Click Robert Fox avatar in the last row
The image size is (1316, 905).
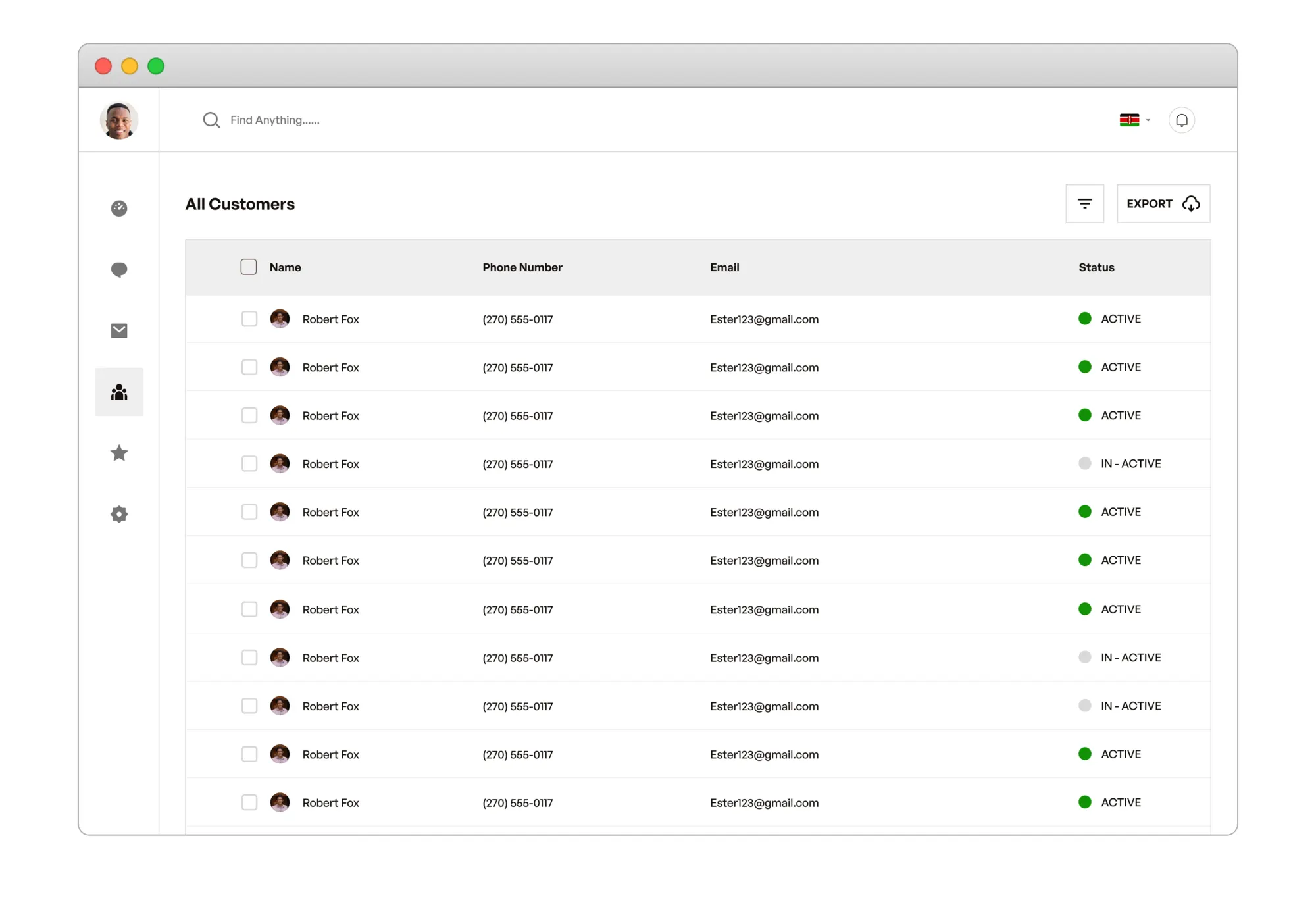(x=280, y=802)
